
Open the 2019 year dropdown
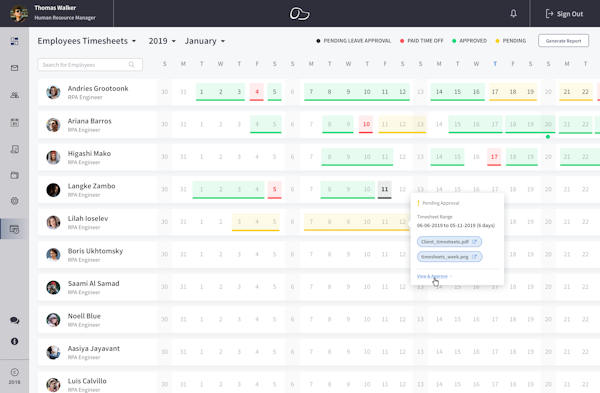click(162, 41)
